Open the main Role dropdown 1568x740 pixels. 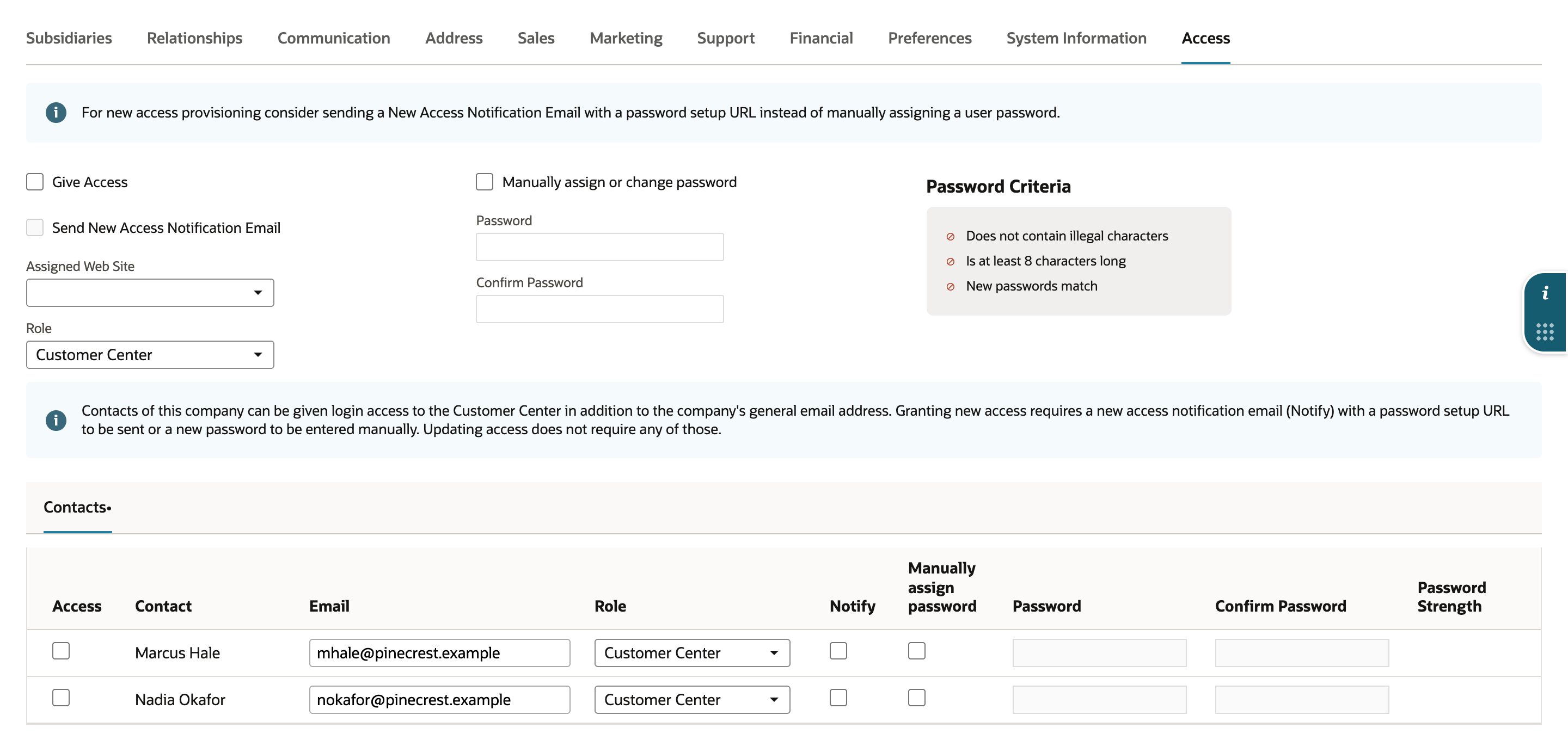[150, 355]
